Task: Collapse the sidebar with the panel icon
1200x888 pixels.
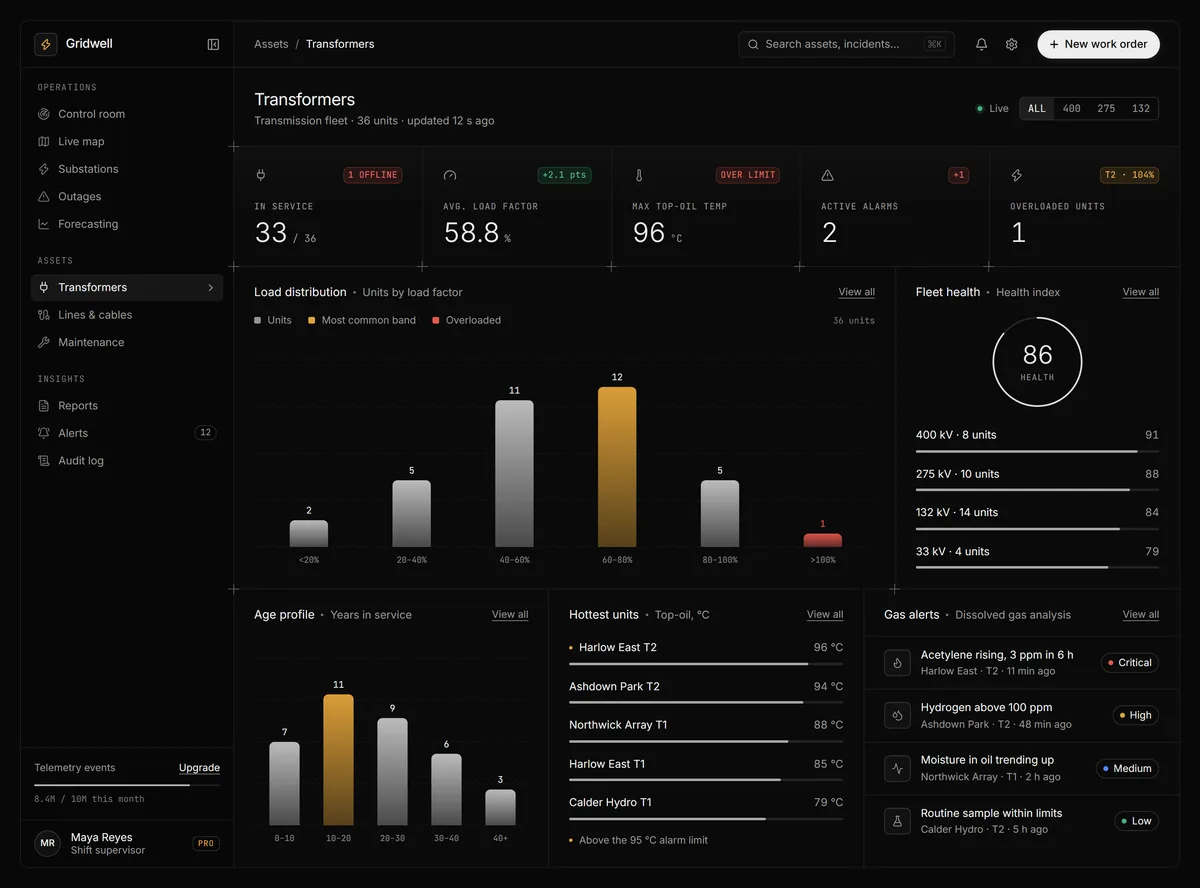Action: pyautogui.click(x=213, y=44)
